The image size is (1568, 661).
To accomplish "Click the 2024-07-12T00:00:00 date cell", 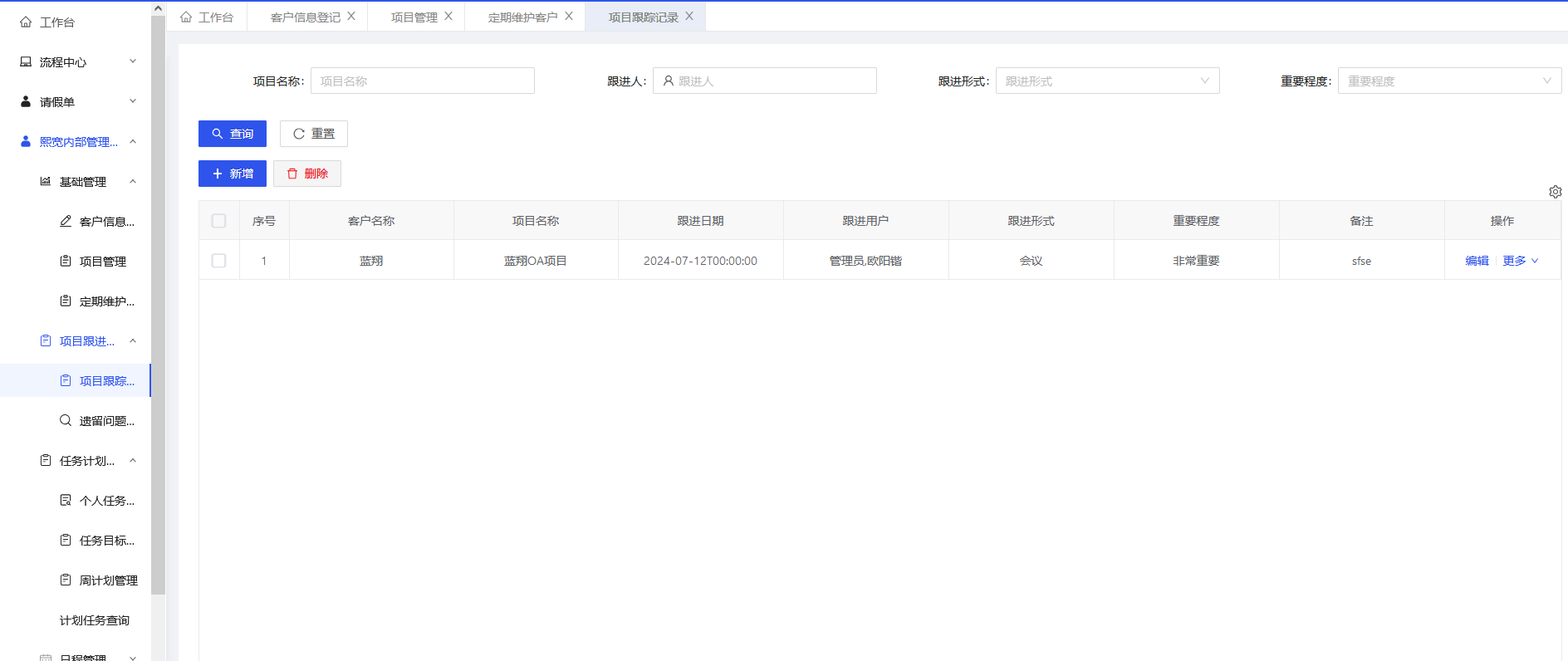I will point(700,261).
